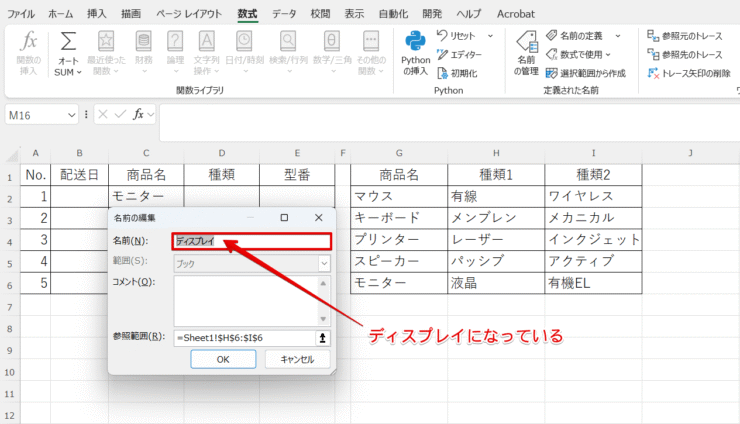Image resolution: width=740 pixels, height=424 pixels.
Task: Click the Insert Function (関数の挿入) icon
Action: (30, 43)
